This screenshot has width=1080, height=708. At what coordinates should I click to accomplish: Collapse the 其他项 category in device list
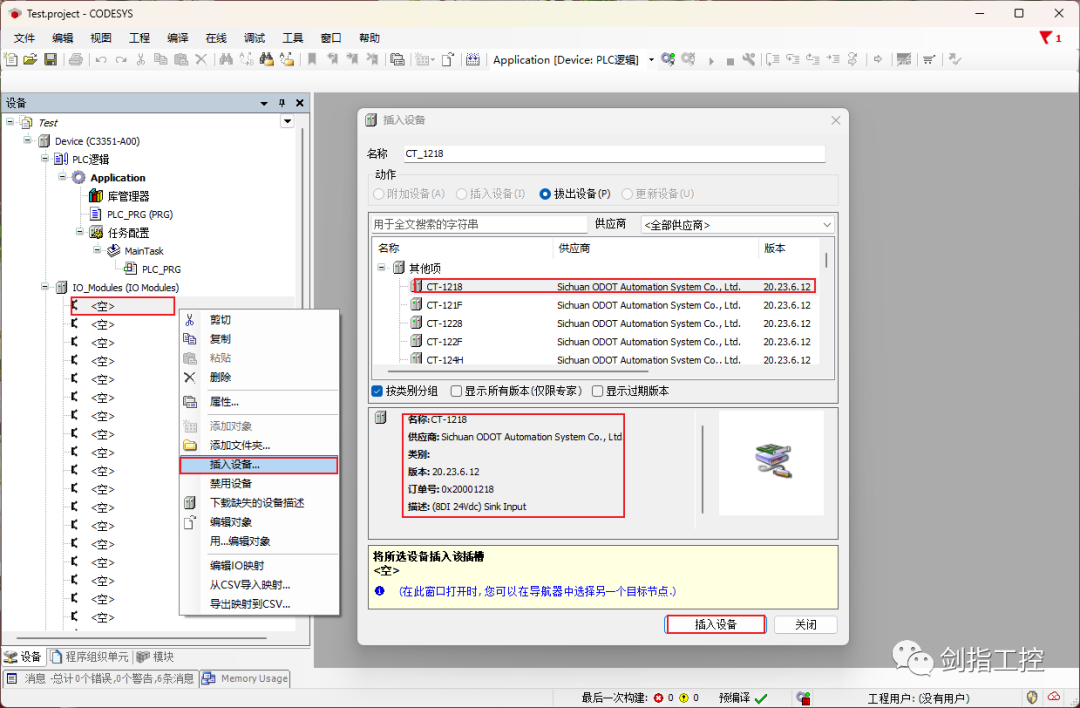[x=382, y=267]
